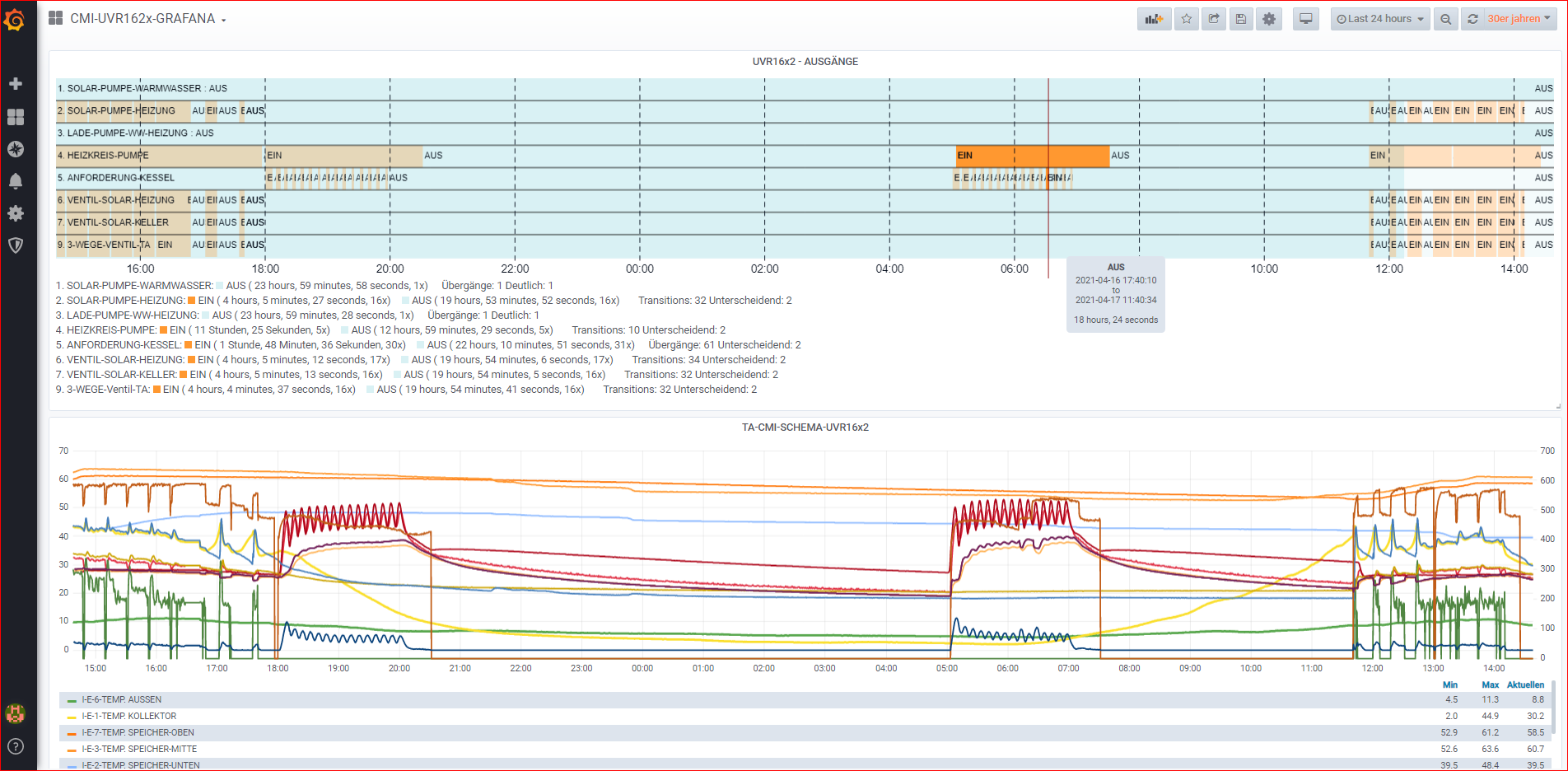Sort legend by Max column
Viewport: 1568px width, 771px height.
point(1491,685)
